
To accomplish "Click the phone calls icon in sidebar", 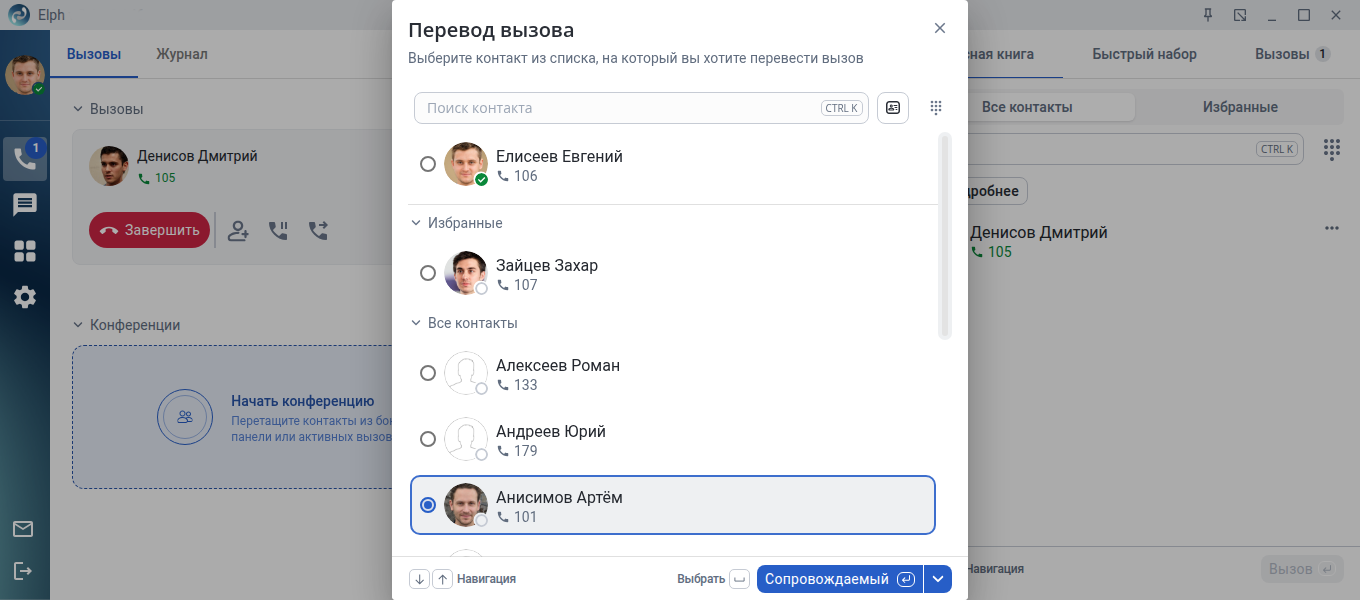I will (x=24, y=159).
